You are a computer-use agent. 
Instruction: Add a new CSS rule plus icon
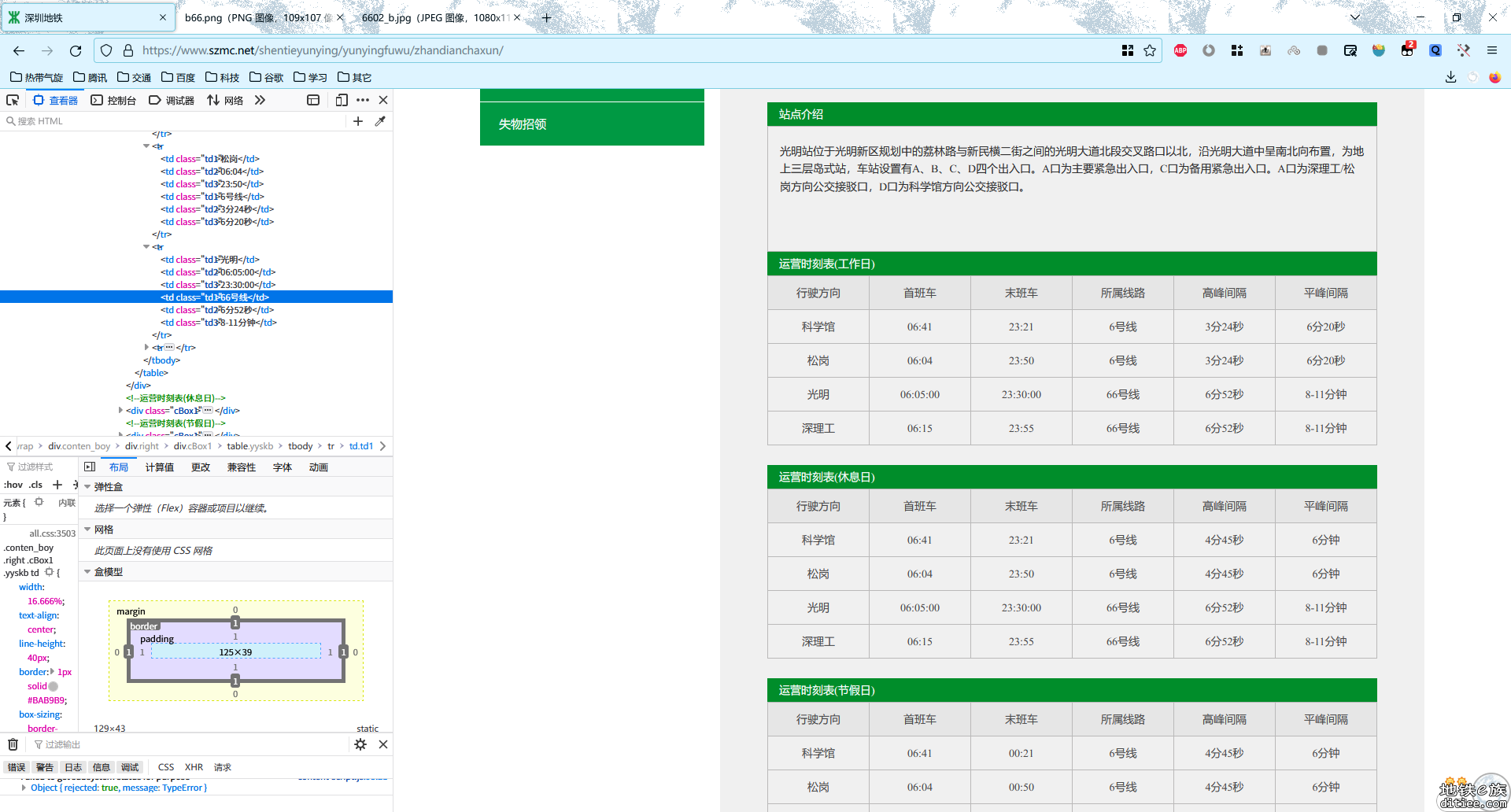pyautogui.click(x=57, y=485)
